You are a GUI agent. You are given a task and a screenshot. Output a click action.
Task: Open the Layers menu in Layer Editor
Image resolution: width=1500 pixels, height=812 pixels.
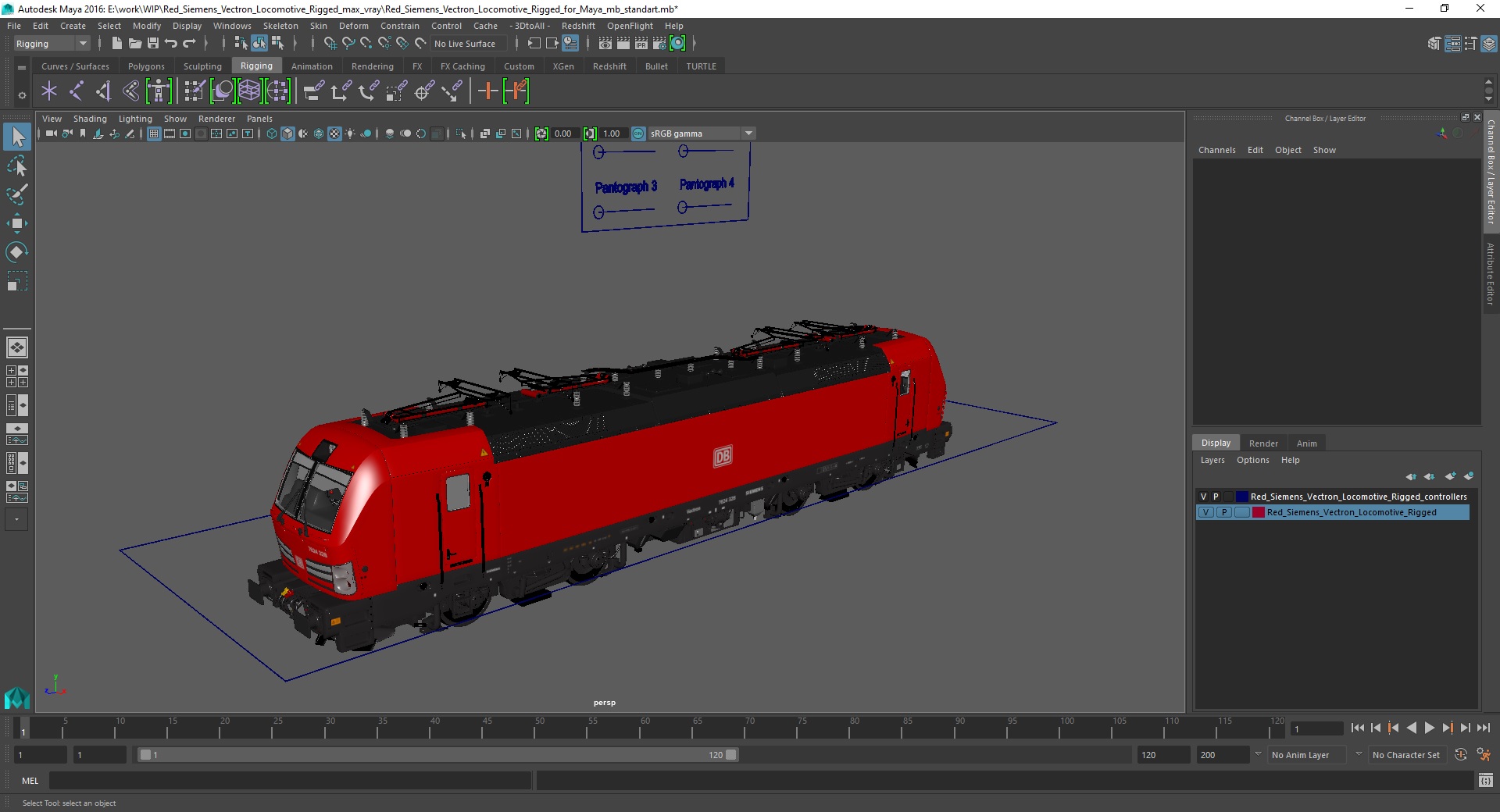coord(1212,460)
